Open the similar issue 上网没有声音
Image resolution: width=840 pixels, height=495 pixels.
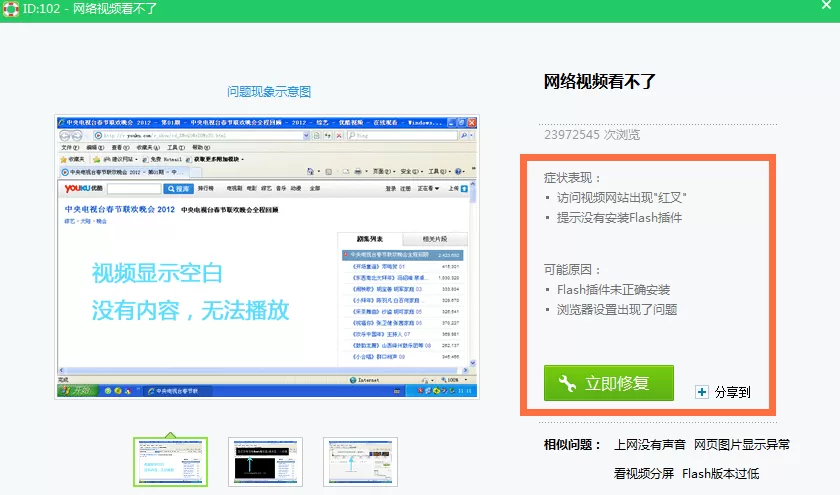pos(650,445)
